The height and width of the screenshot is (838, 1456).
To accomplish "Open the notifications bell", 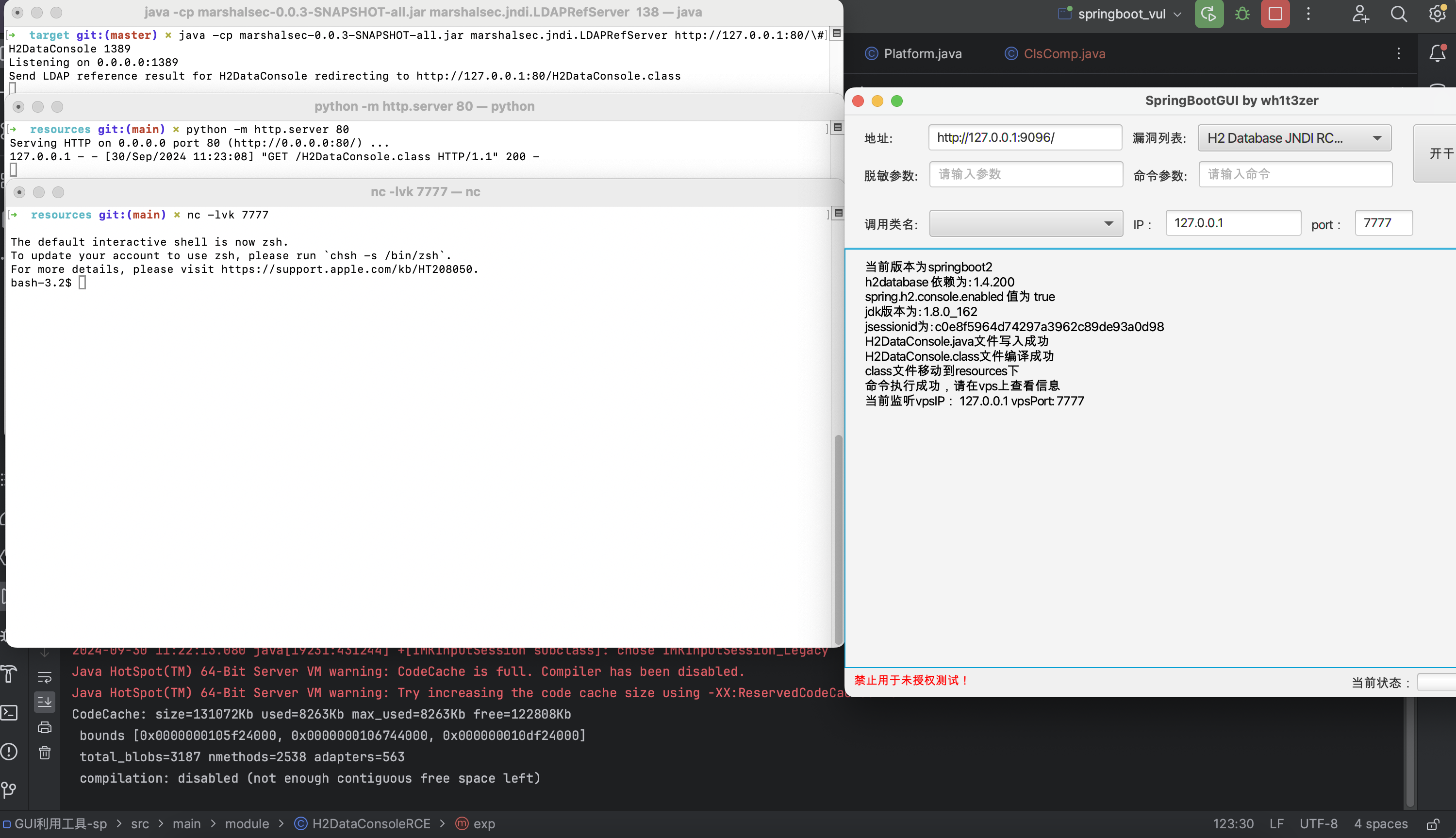I will pyautogui.click(x=1437, y=53).
